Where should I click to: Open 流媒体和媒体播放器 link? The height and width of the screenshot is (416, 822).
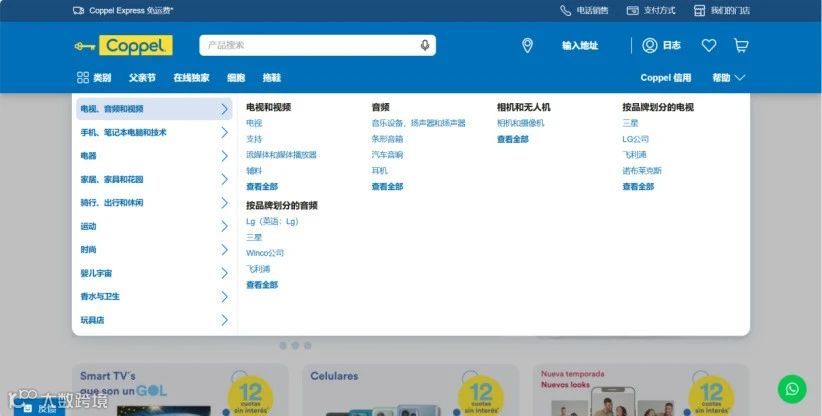click(x=282, y=155)
